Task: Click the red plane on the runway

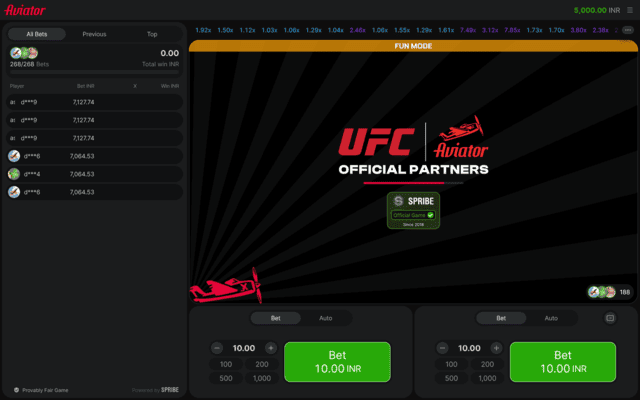Action: [225, 287]
